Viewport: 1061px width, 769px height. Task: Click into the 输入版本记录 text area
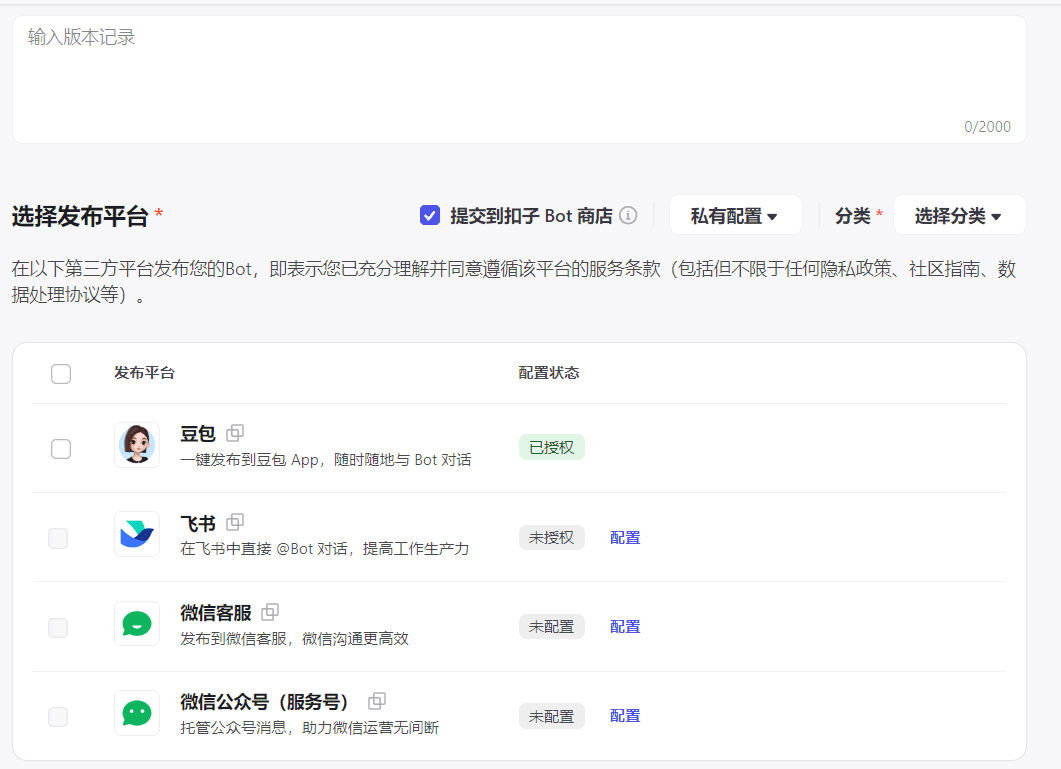(x=518, y=78)
